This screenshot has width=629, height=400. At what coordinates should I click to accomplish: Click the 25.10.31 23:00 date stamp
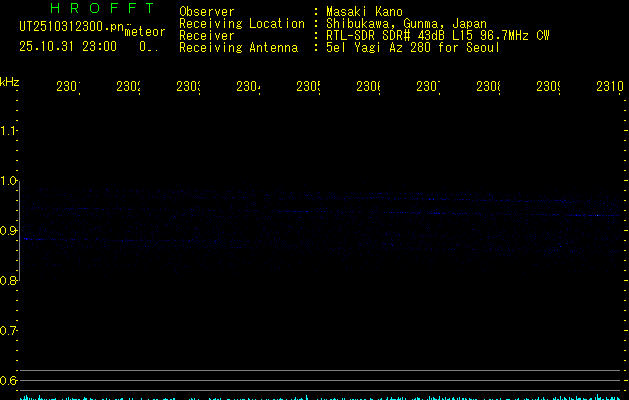coord(68,46)
